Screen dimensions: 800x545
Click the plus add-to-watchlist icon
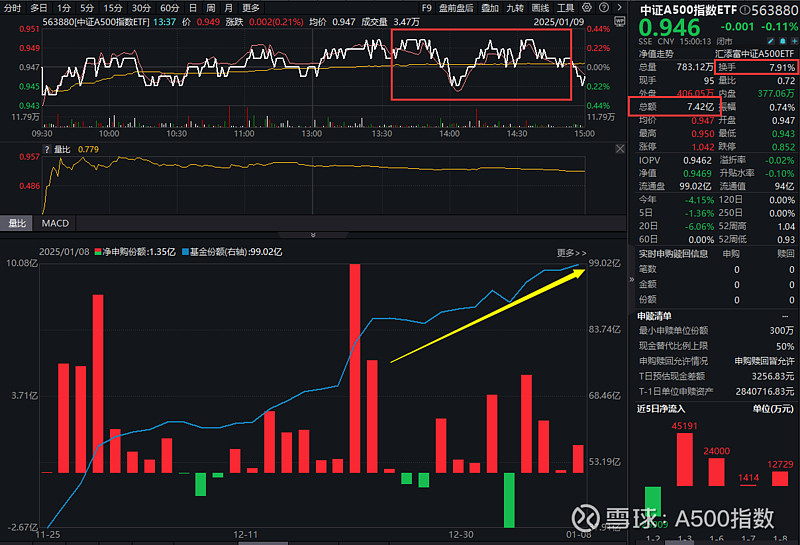794,41
